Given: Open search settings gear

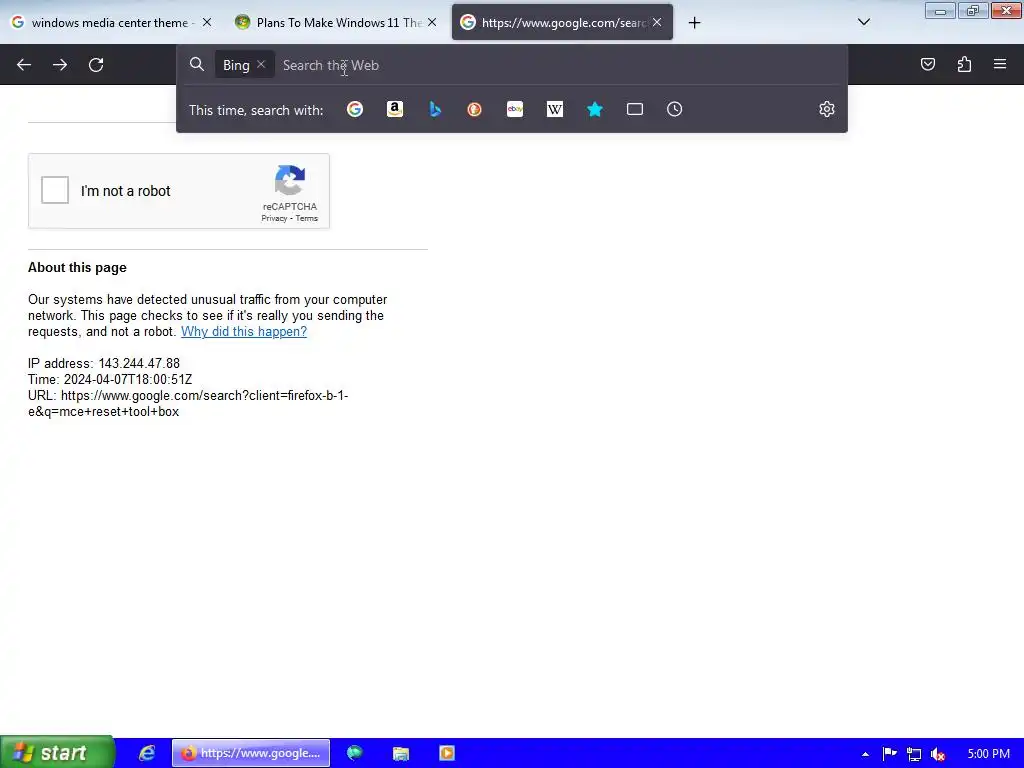Looking at the screenshot, I should coord(827,109).
